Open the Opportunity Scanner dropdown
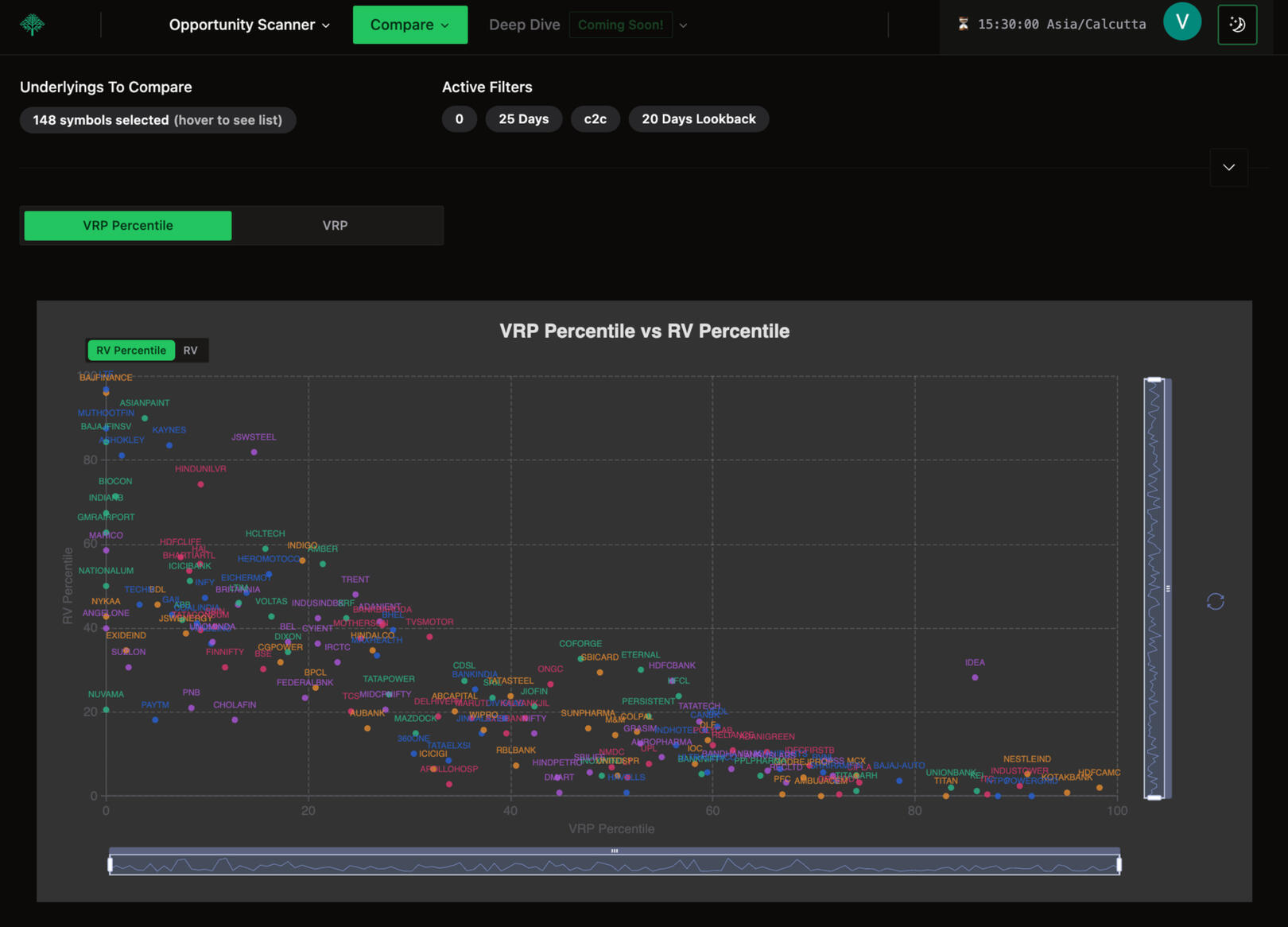This screenshot has height=927, width=1288. (249, 25)
